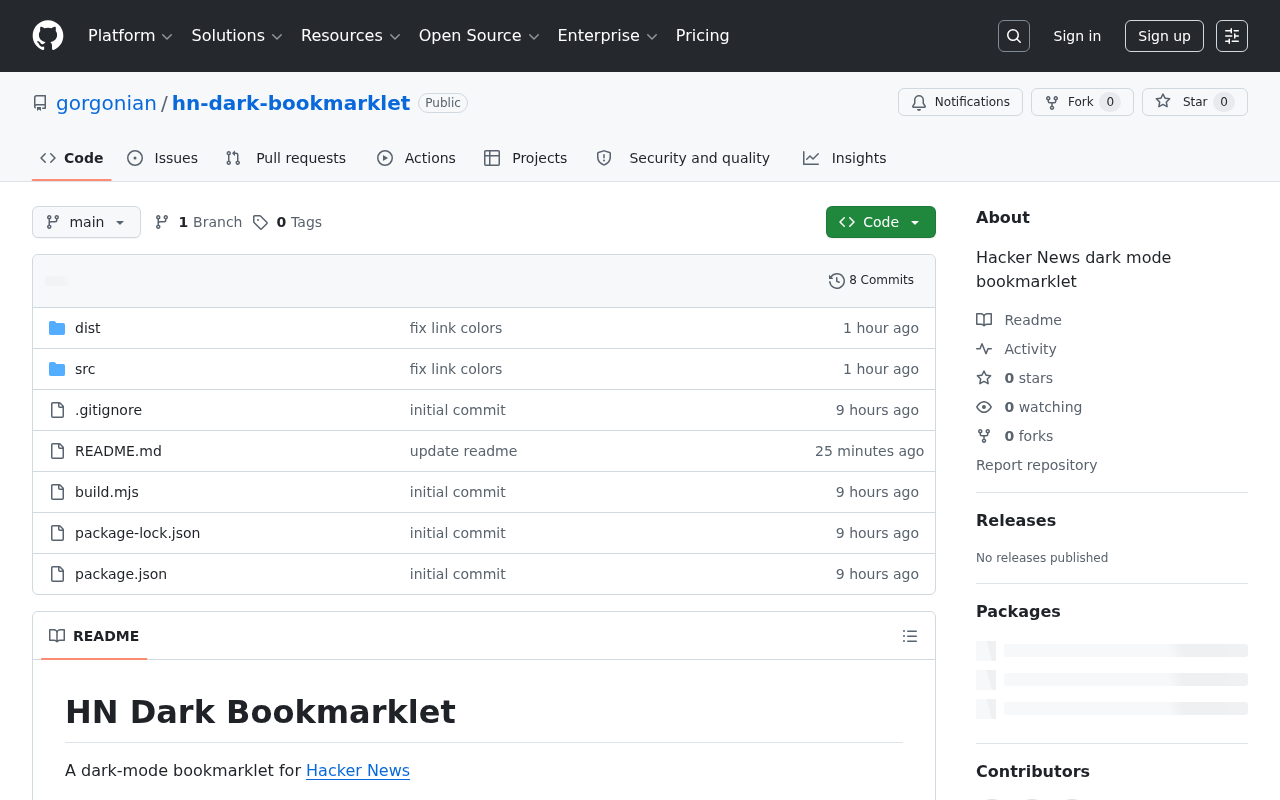Click the tag icon beside 0 Tags
This screenshot has width=1280, height=800.
[260, 222]
